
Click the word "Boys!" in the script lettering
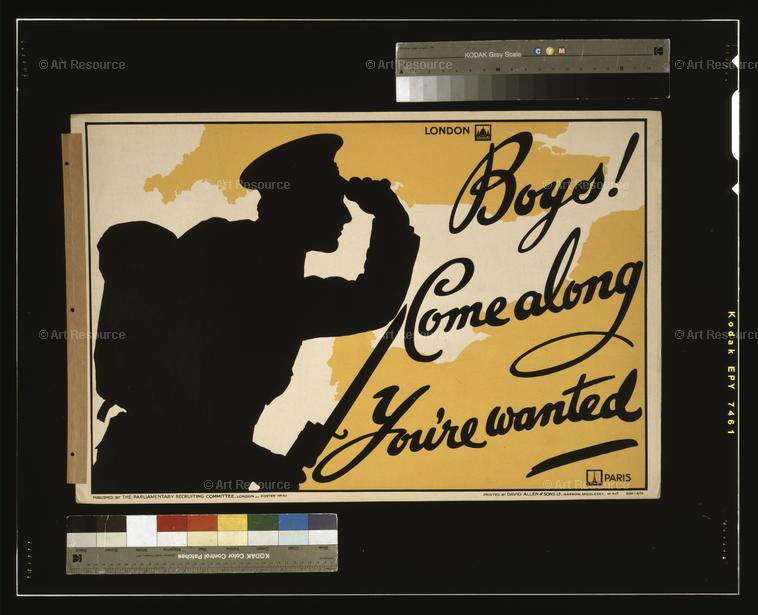click(542, 191)
